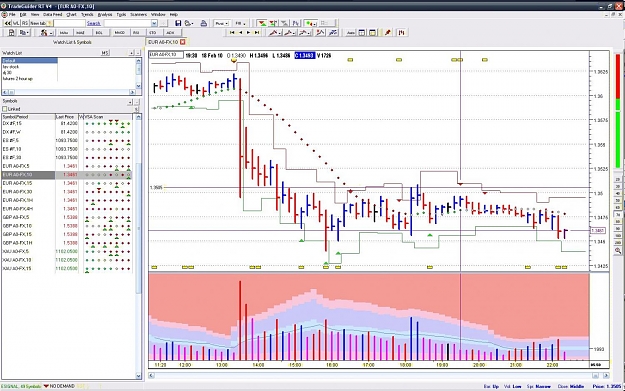Jump to first bar playback icon
This screenshot has height=391, width=625.
[232, 33]
